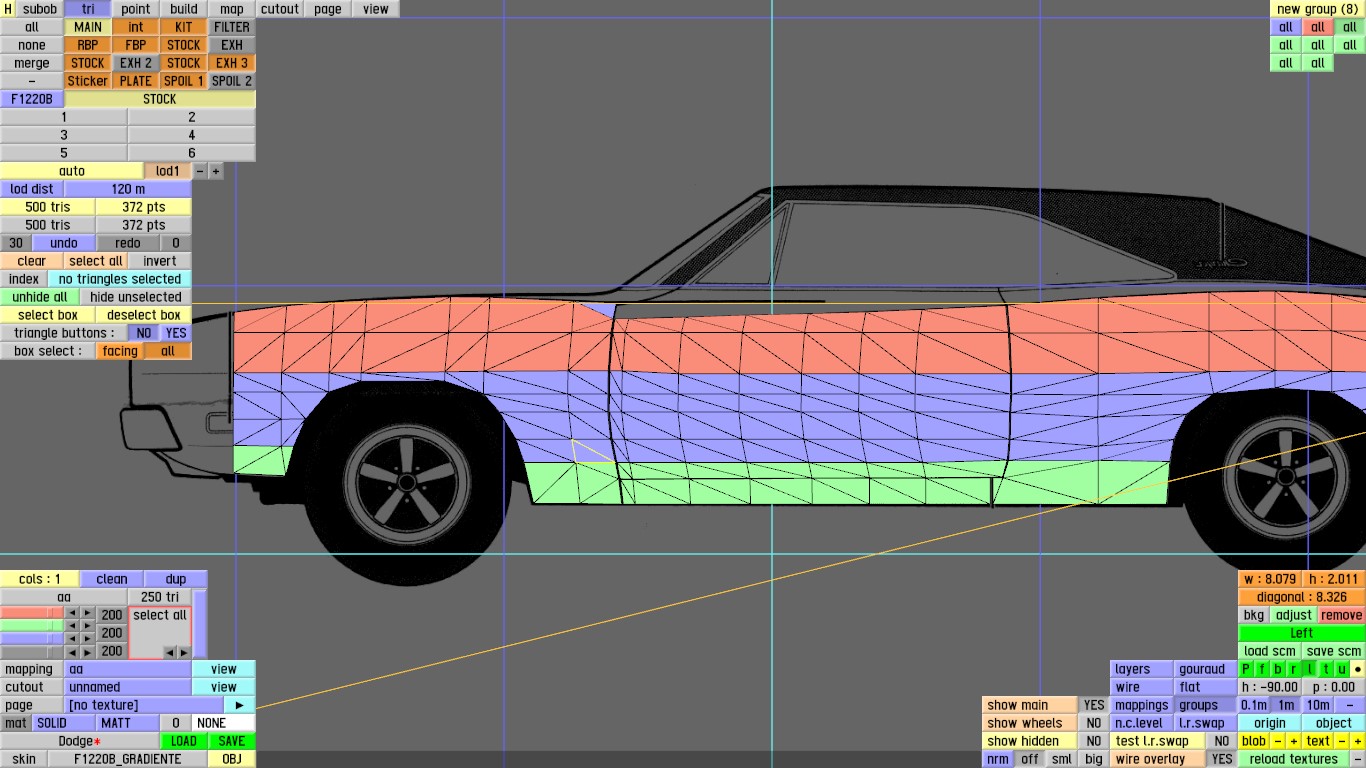Adjust the red colour slider
This screenshot has width=1366, height=768.
(x=32, y=614)
